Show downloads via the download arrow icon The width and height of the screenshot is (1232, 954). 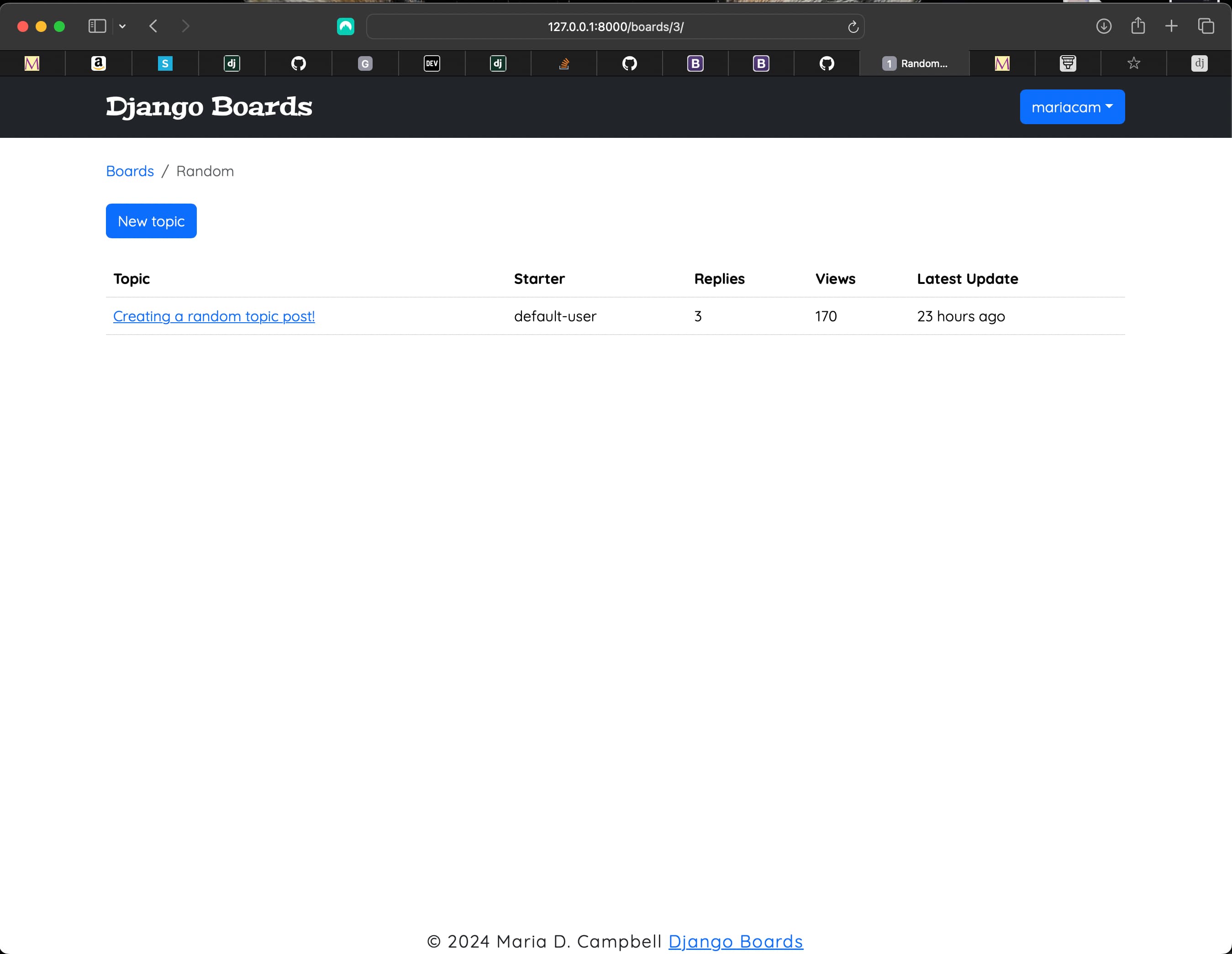[1103, 26]
